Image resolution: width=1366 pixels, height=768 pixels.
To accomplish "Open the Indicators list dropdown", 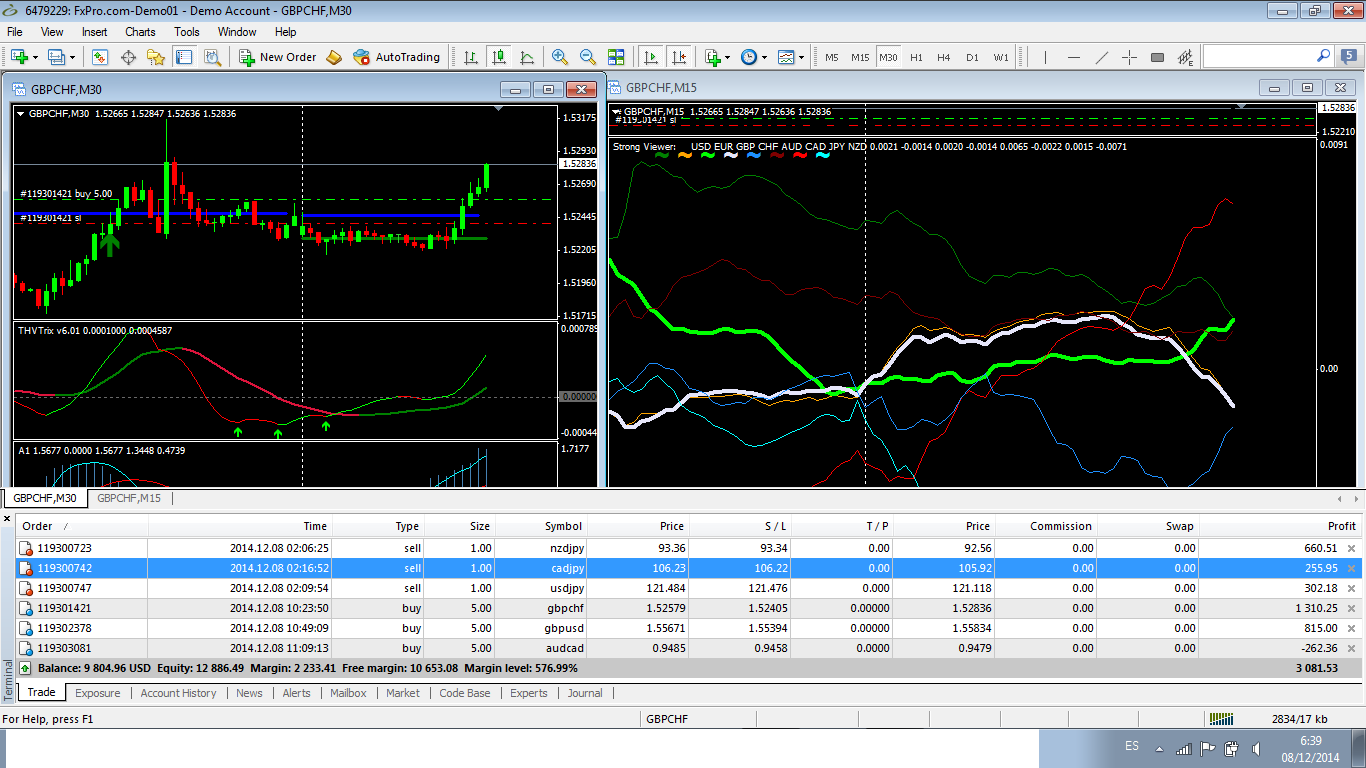I will click(731, 57).
